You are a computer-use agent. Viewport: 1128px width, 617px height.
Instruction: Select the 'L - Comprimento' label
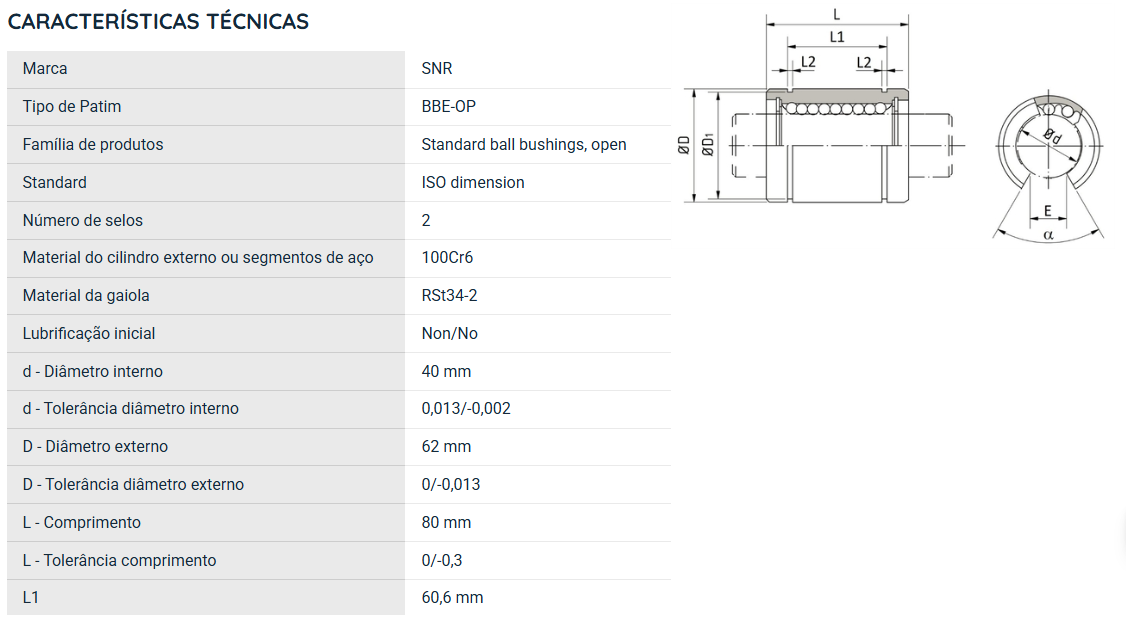coord(81,523)
